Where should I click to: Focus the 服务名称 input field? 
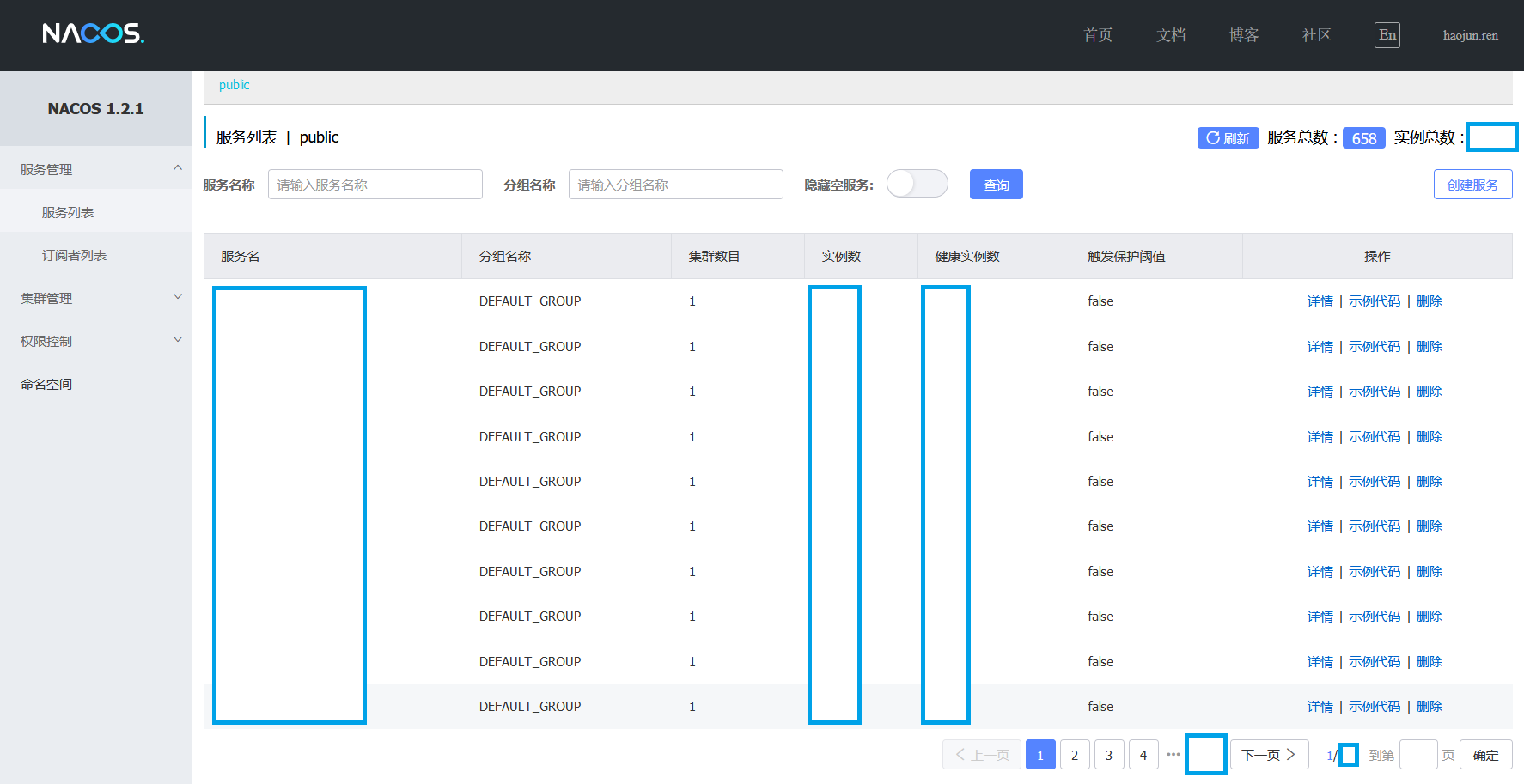(x=375, y=185)
